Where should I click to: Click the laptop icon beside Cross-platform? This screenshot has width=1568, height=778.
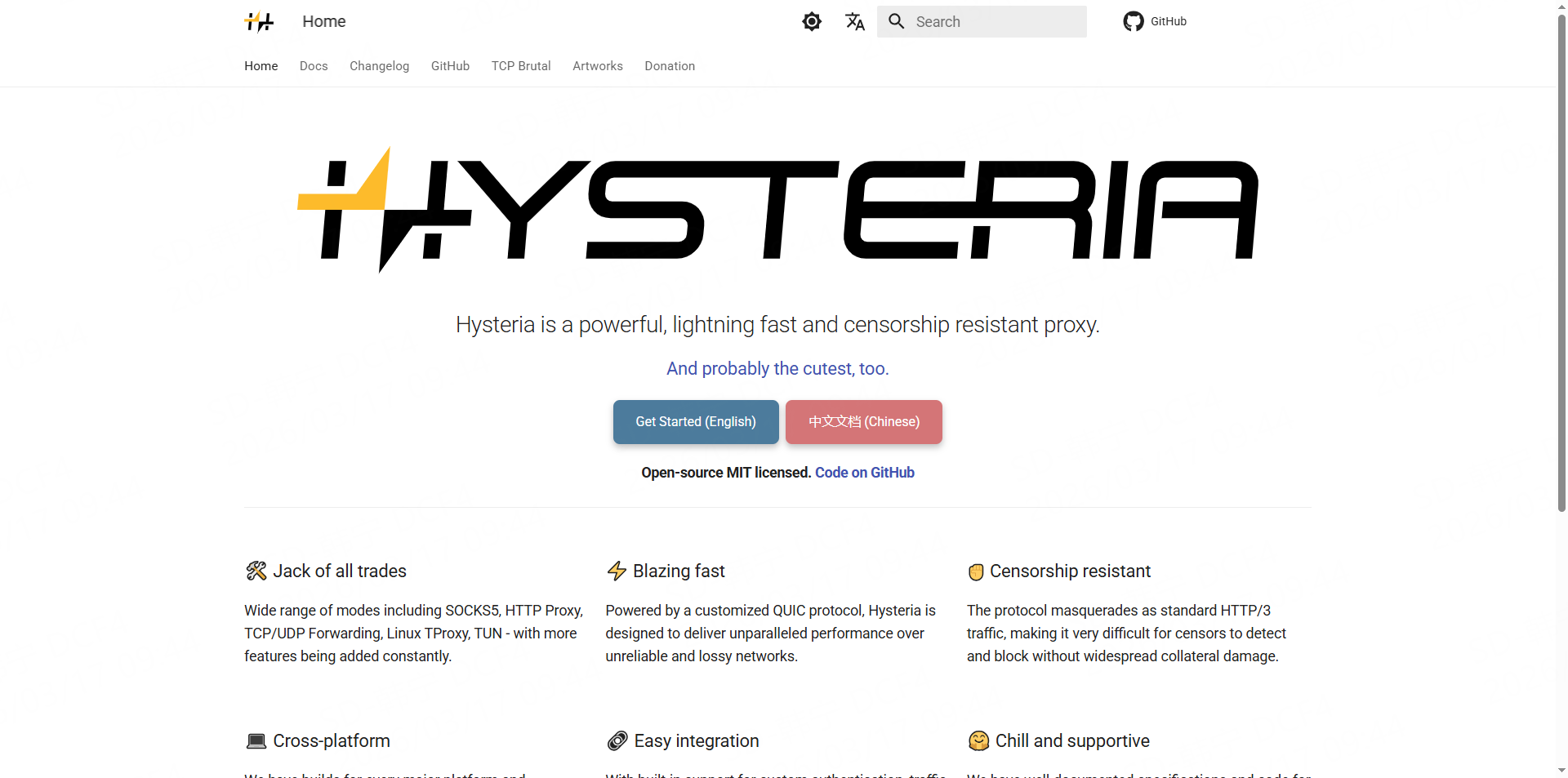tap(256, 741)
